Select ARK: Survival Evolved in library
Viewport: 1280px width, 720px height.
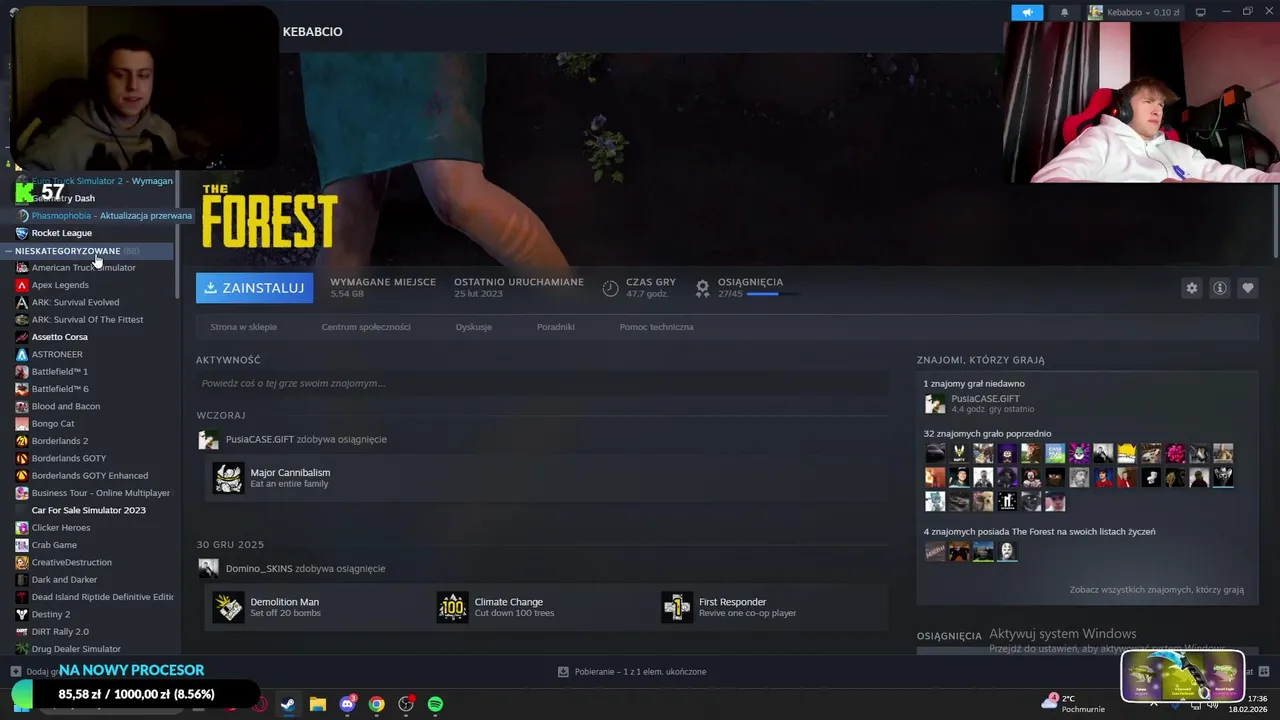[75, 302]
